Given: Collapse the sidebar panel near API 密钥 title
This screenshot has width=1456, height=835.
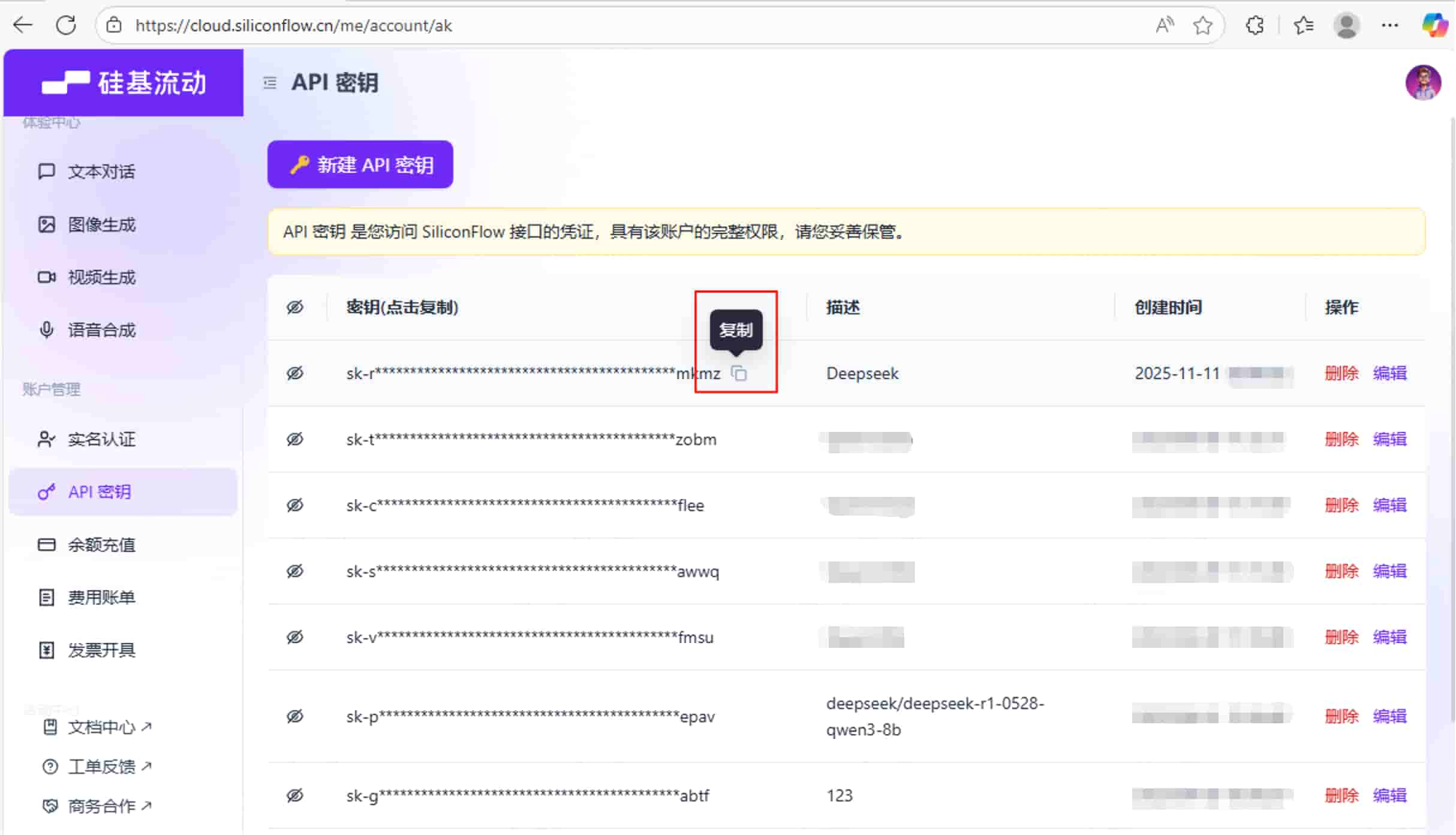Looking at the screenshot, I should [x=269, y=83].
